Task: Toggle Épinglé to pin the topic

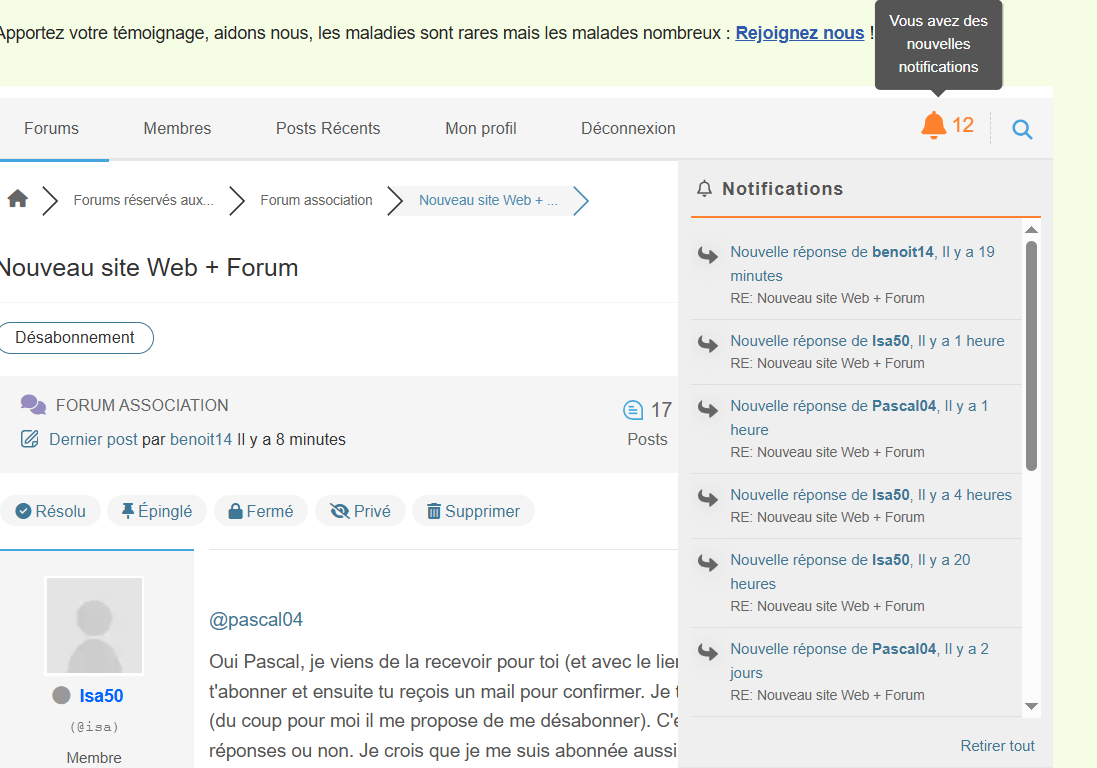Action: (156, 511)
